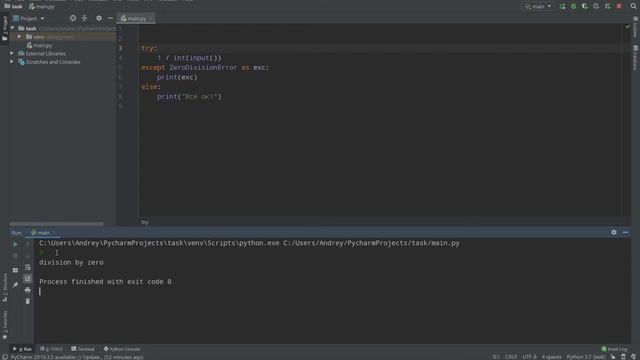The height and width of the screenshot is (360, 640).
Task: Select External Libraries in tree
Action: pyautogui.click(x=42, y=53)
